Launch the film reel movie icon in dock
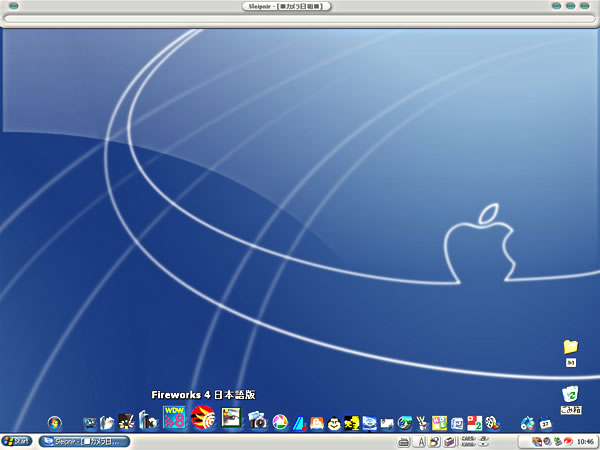 point(492,423)
